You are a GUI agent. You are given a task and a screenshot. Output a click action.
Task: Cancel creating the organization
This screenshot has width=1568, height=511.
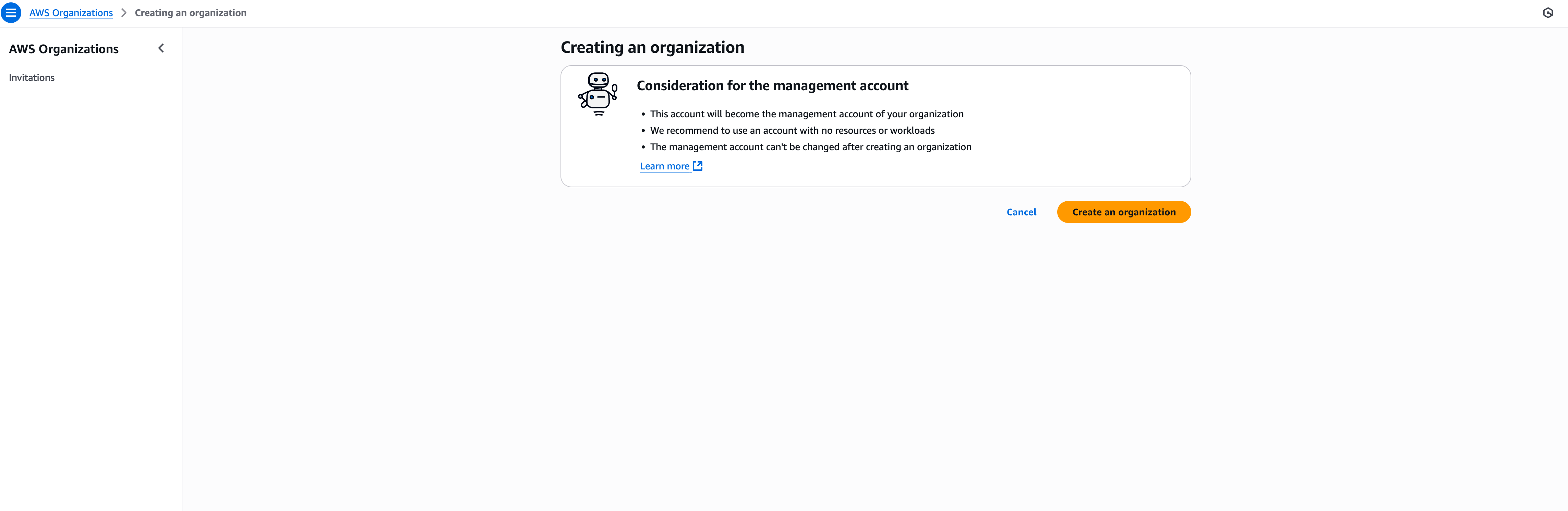[1021, 212]
